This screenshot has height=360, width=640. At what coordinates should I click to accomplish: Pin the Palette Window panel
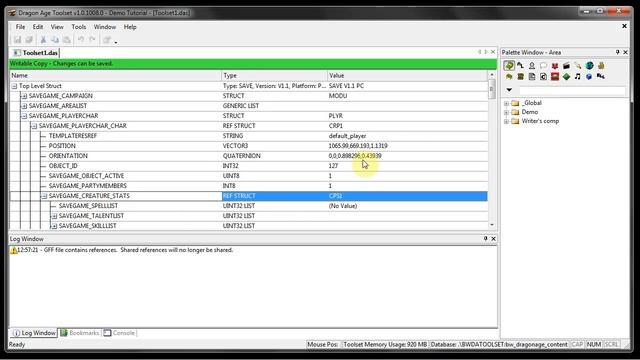point(618,52)
